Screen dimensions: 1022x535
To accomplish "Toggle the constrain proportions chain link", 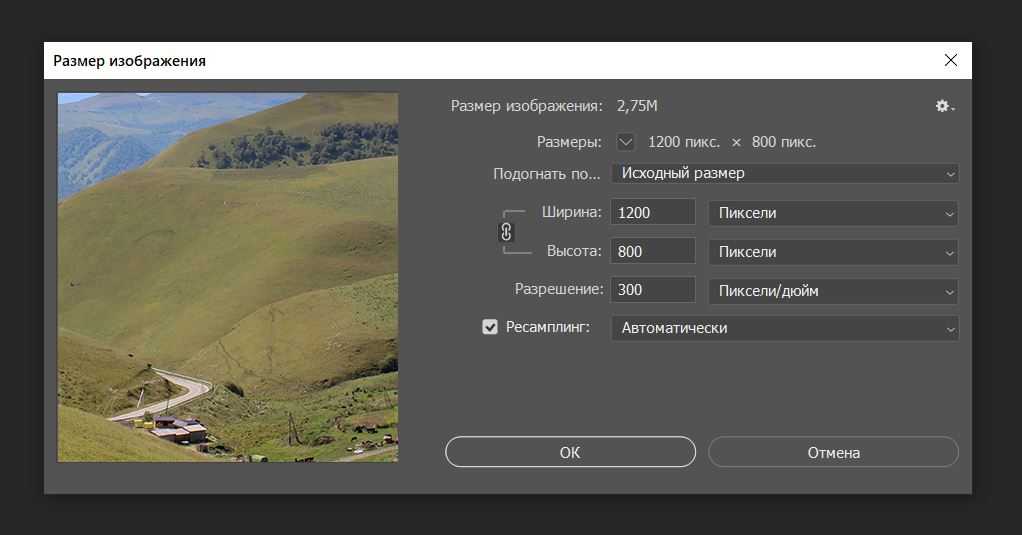I will coord(506,232).
